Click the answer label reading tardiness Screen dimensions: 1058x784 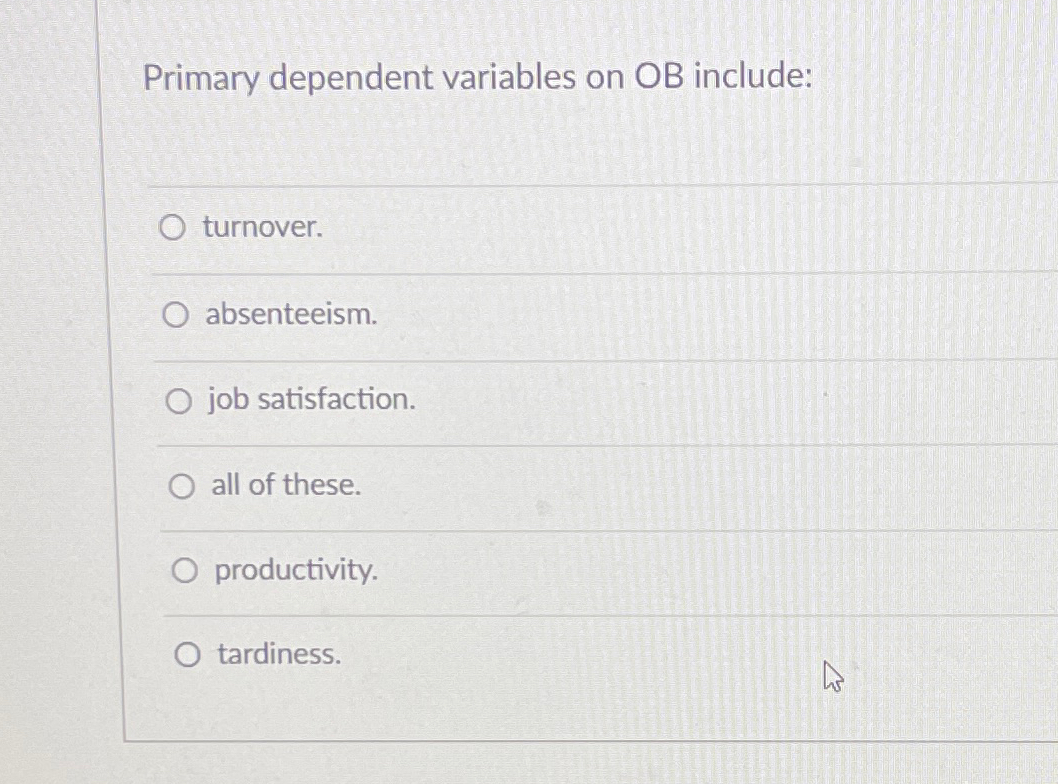pyautogui.click(x=277, y=655)
